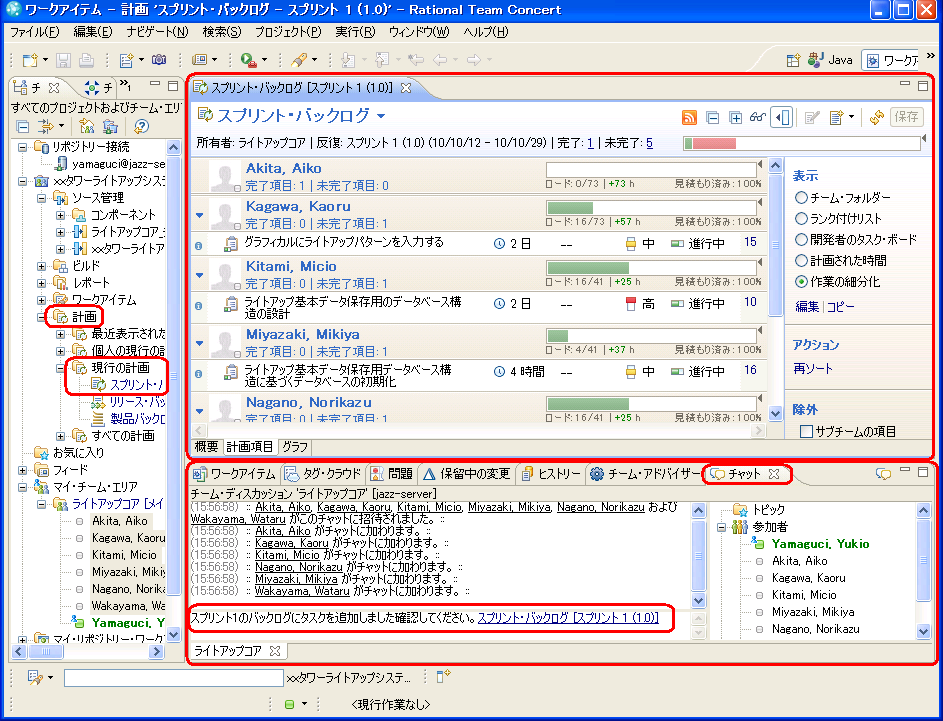The height and width of the screenshot is (721, 943).
Task: Switch to the 概要 tab
Action: click(x=206, y=446)
